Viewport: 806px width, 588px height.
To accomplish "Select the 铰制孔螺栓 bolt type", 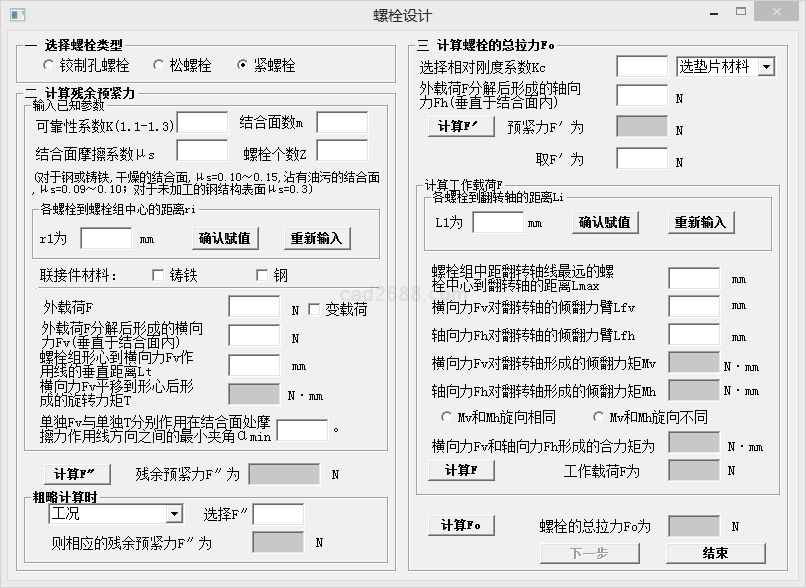I will point(50,66).
